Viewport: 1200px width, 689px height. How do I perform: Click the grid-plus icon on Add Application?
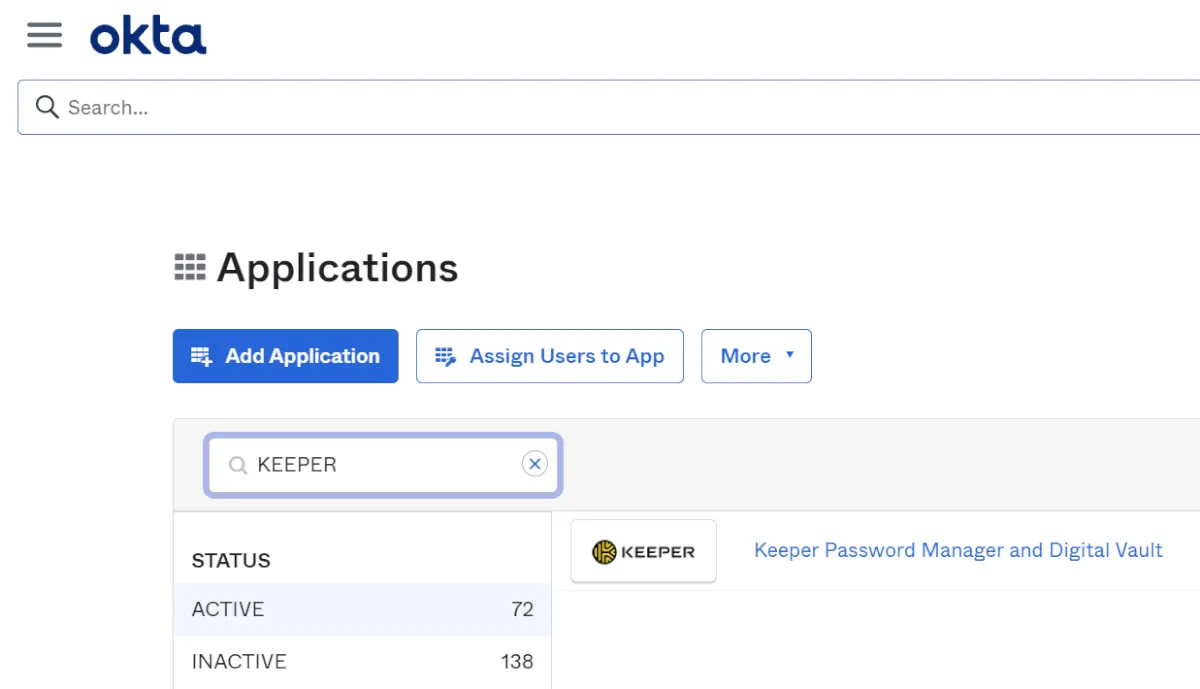point(202,356)
